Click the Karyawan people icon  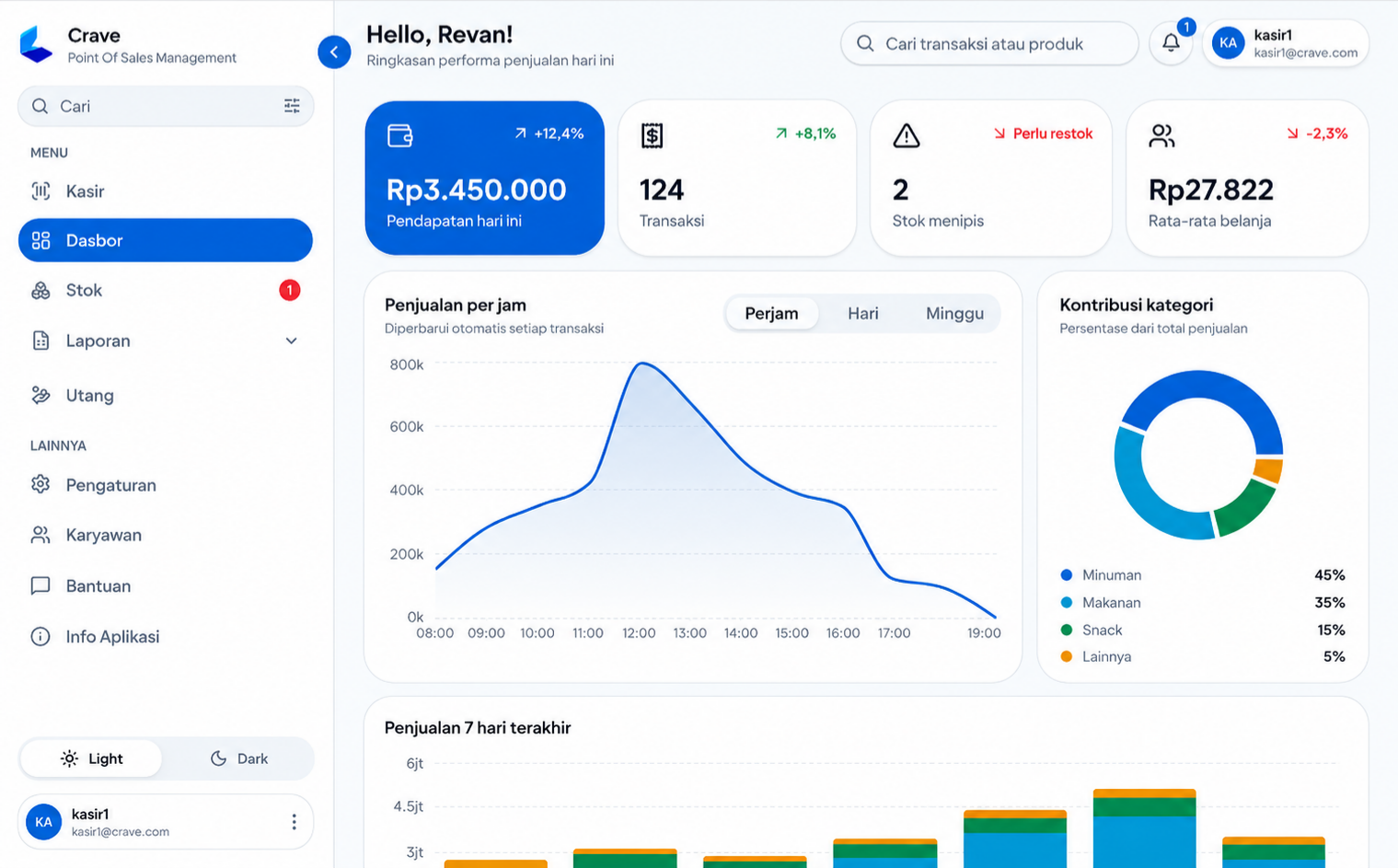[x=40, y=535]
